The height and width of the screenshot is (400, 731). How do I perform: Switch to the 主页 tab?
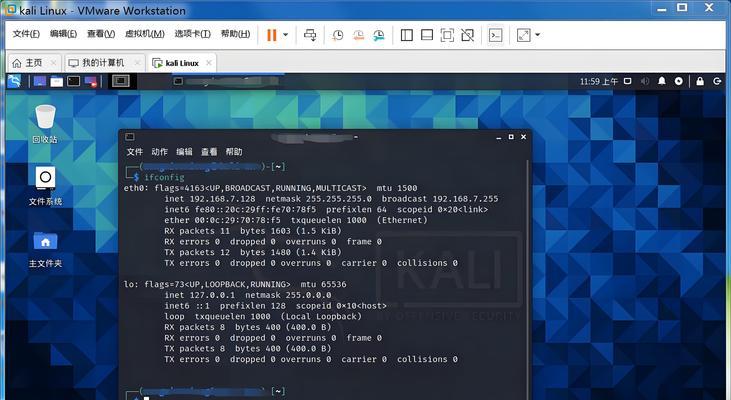34,63
